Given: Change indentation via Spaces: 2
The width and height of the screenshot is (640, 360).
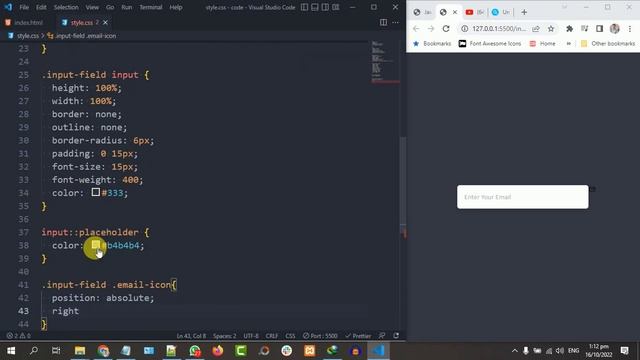Looking at the screenshot, I should click(x=224, y=336).
